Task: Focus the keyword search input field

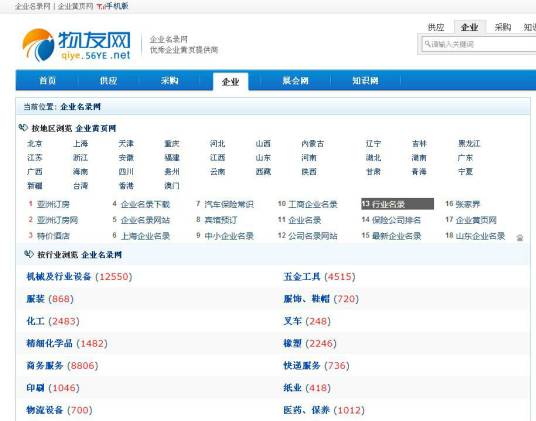Action: 479,44
